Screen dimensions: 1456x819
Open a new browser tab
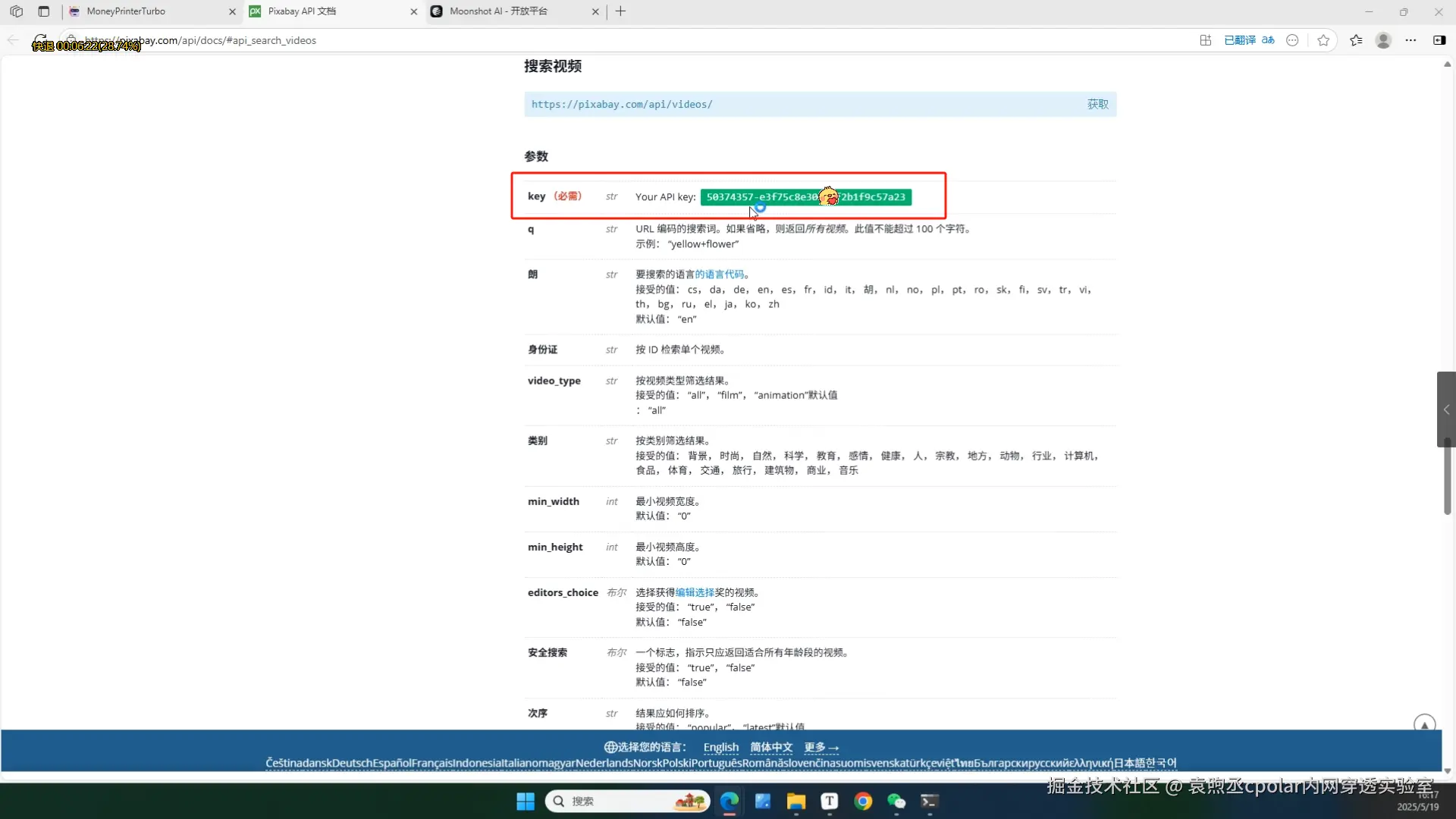(x=620, y=11)
